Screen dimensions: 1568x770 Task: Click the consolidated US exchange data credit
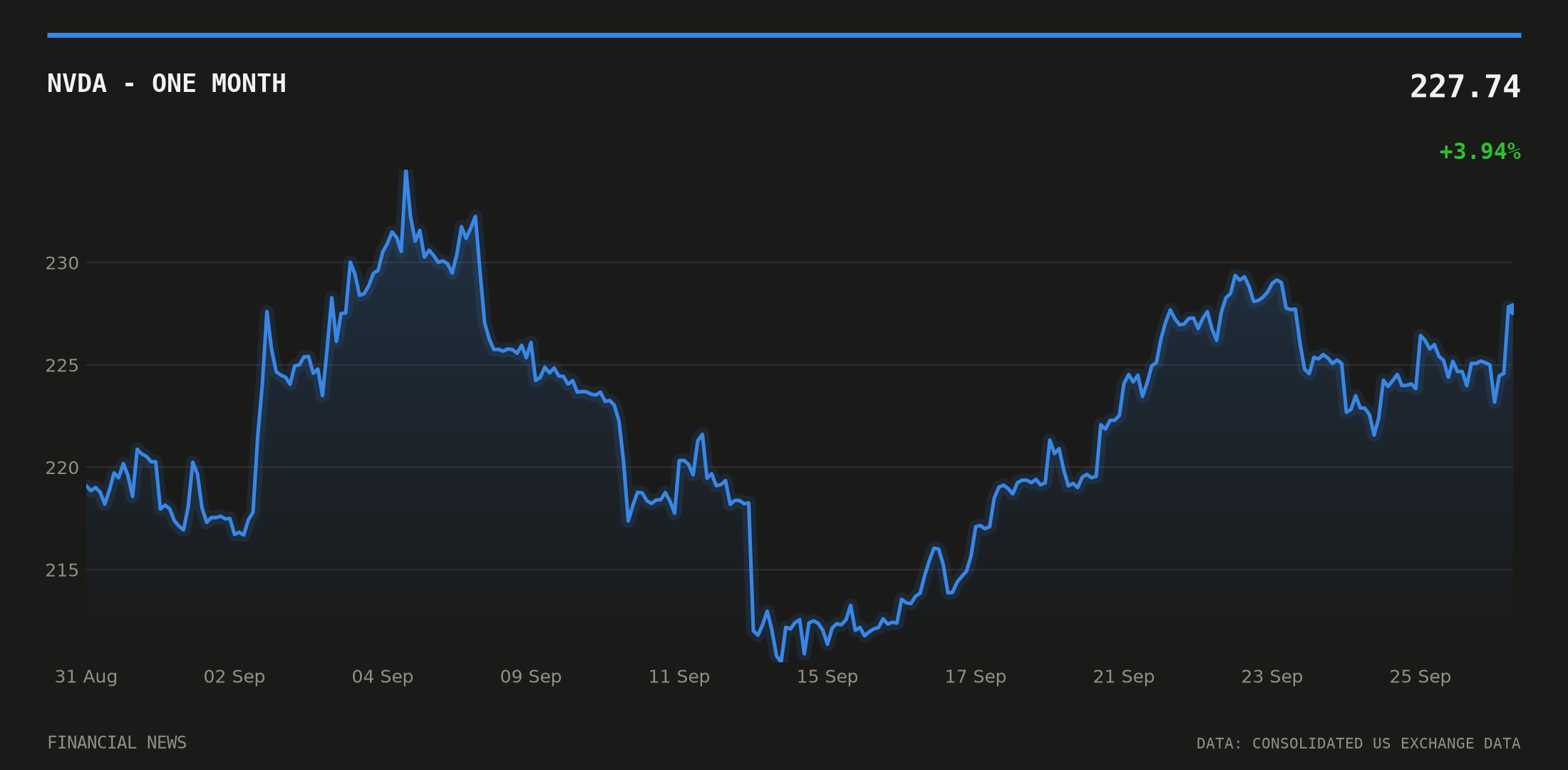pyautogui.click(x=1358, y=744)
